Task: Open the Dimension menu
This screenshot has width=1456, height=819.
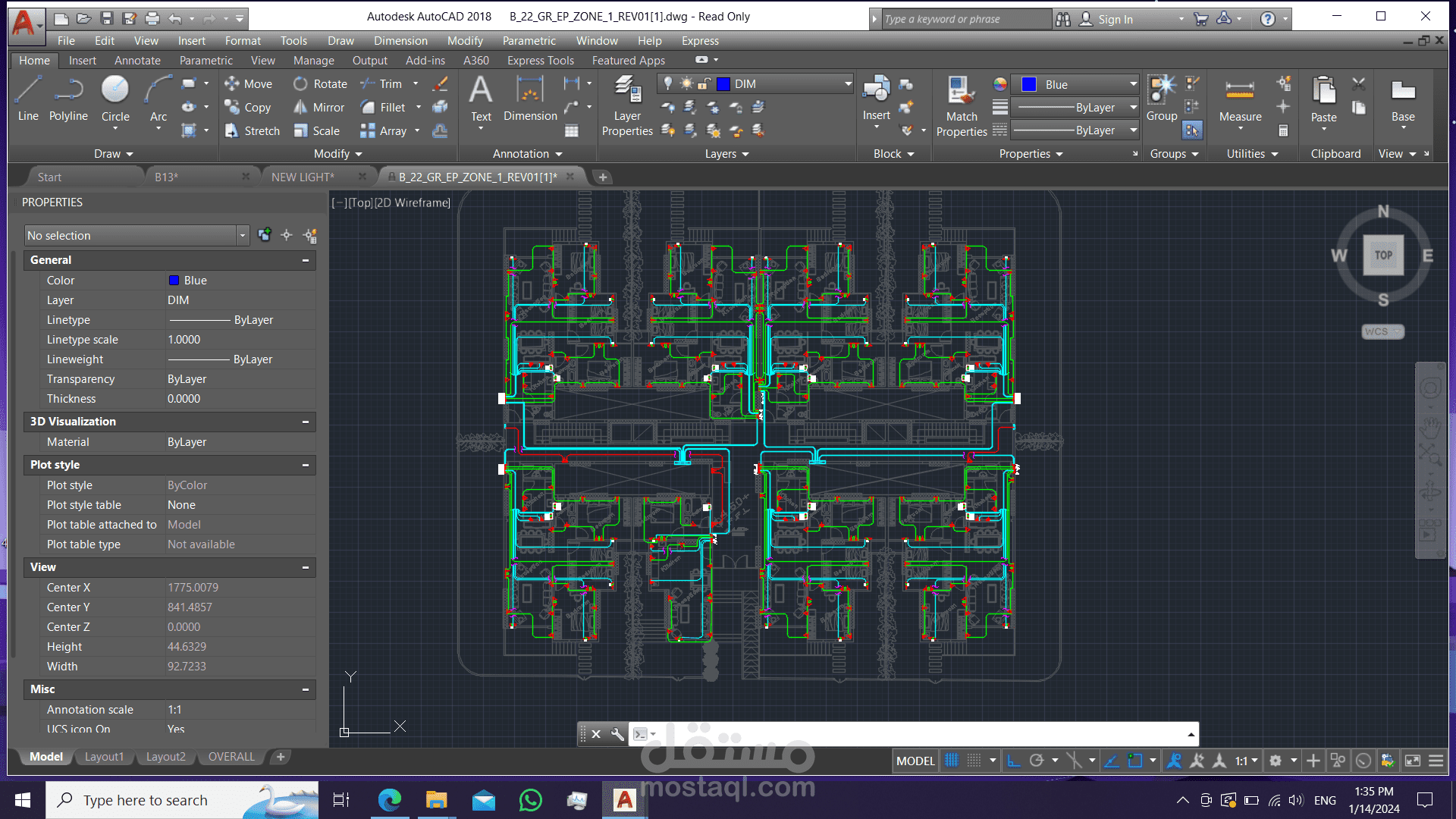Action: [x=400, y=41]
